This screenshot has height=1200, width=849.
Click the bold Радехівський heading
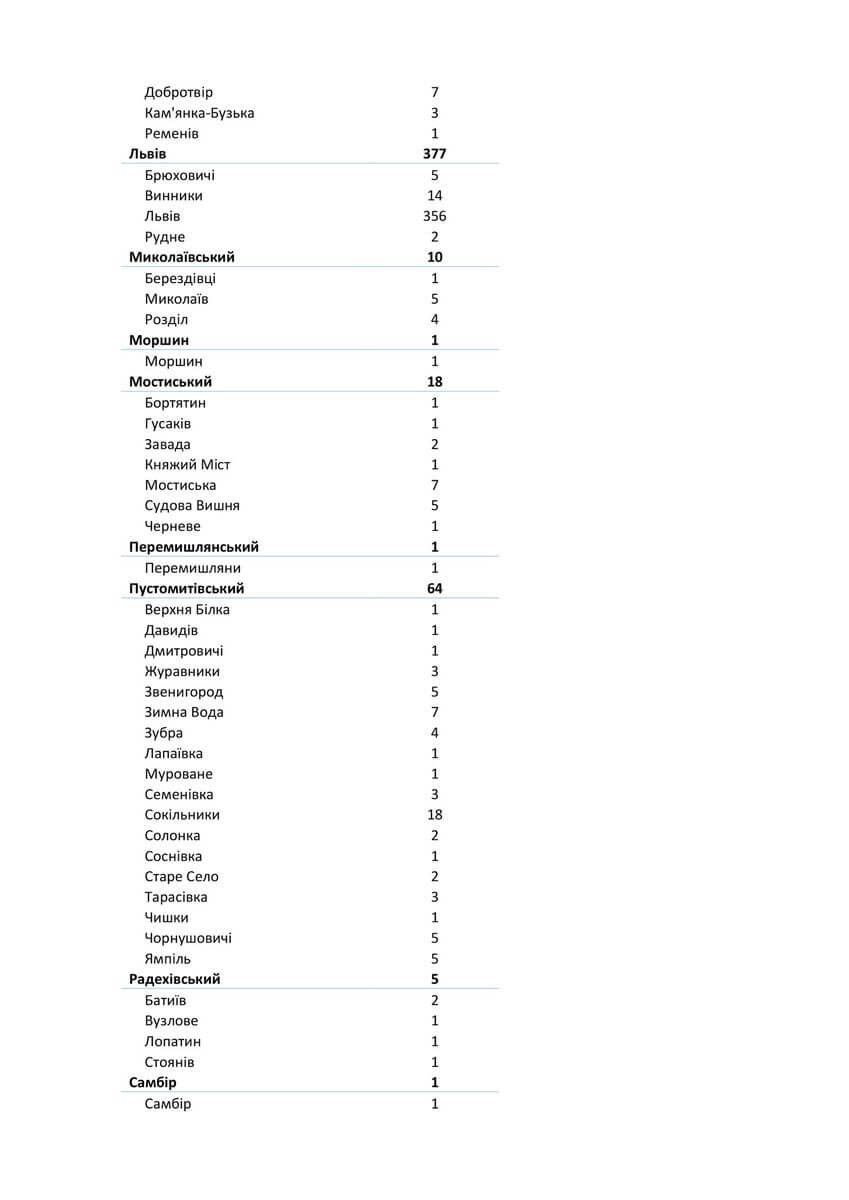tap(175, 980)
